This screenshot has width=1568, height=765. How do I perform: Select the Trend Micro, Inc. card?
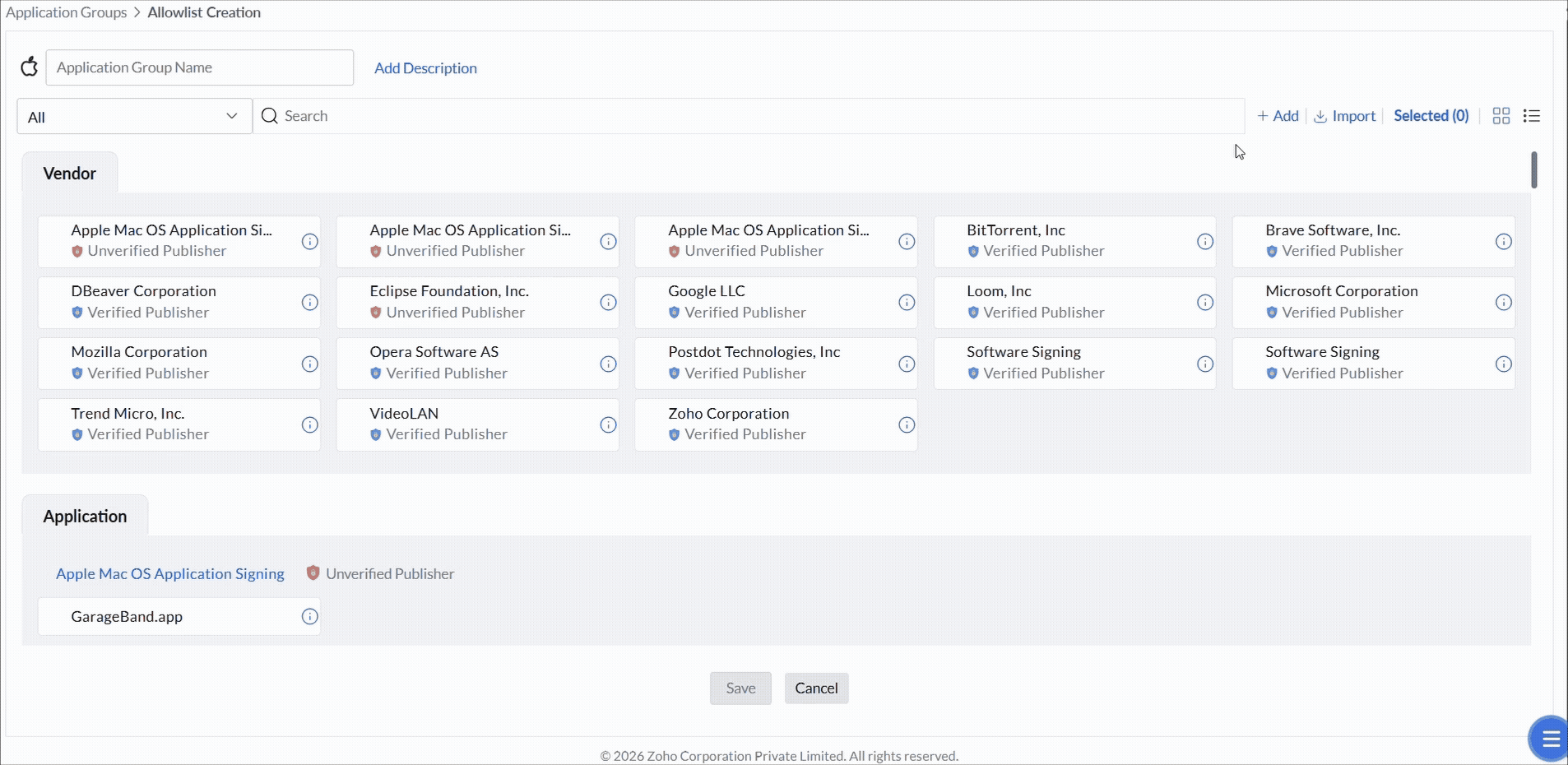click(179, 424)
